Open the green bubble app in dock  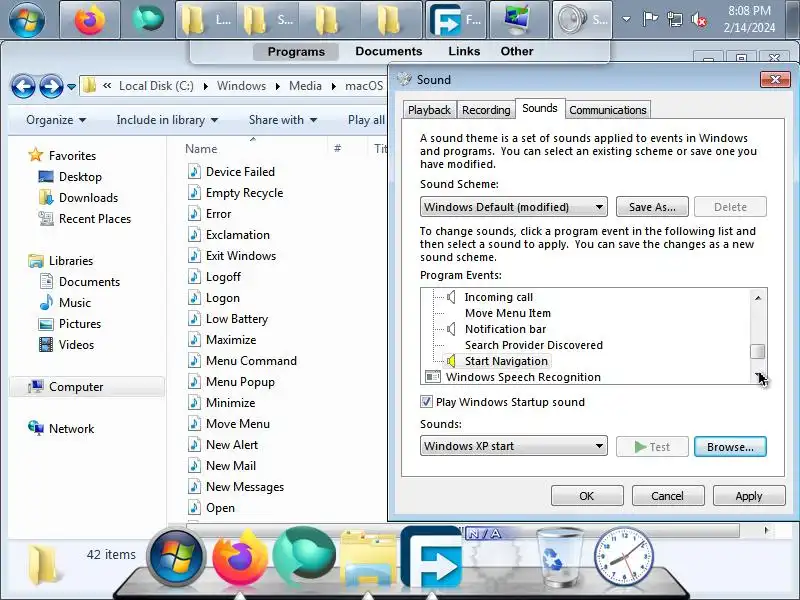click(x=305, y=557)
